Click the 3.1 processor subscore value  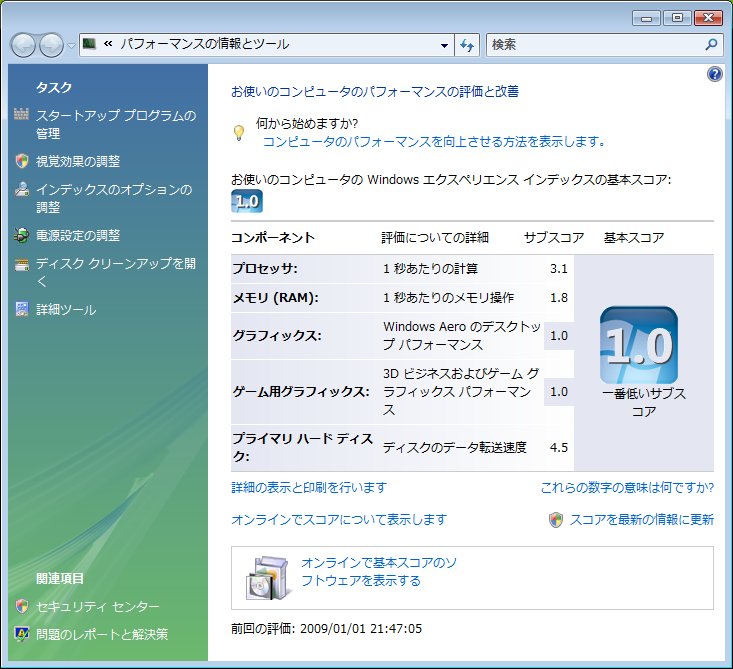[x=559, y=268]
